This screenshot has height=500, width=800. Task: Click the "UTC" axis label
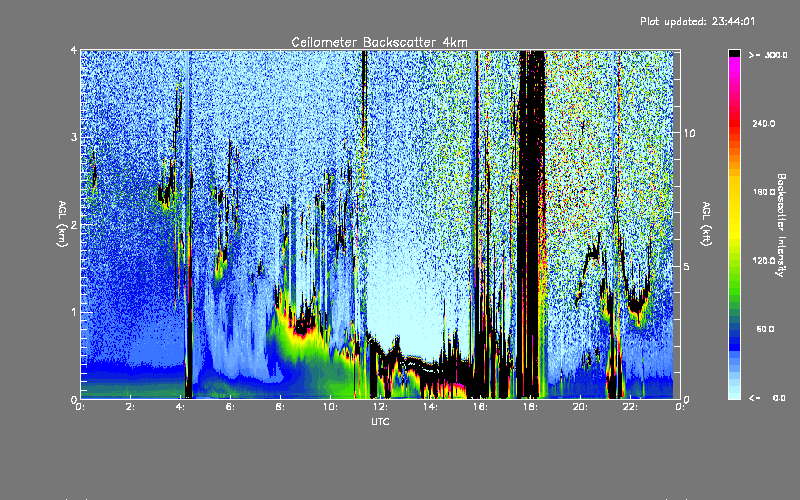(380, 421)
